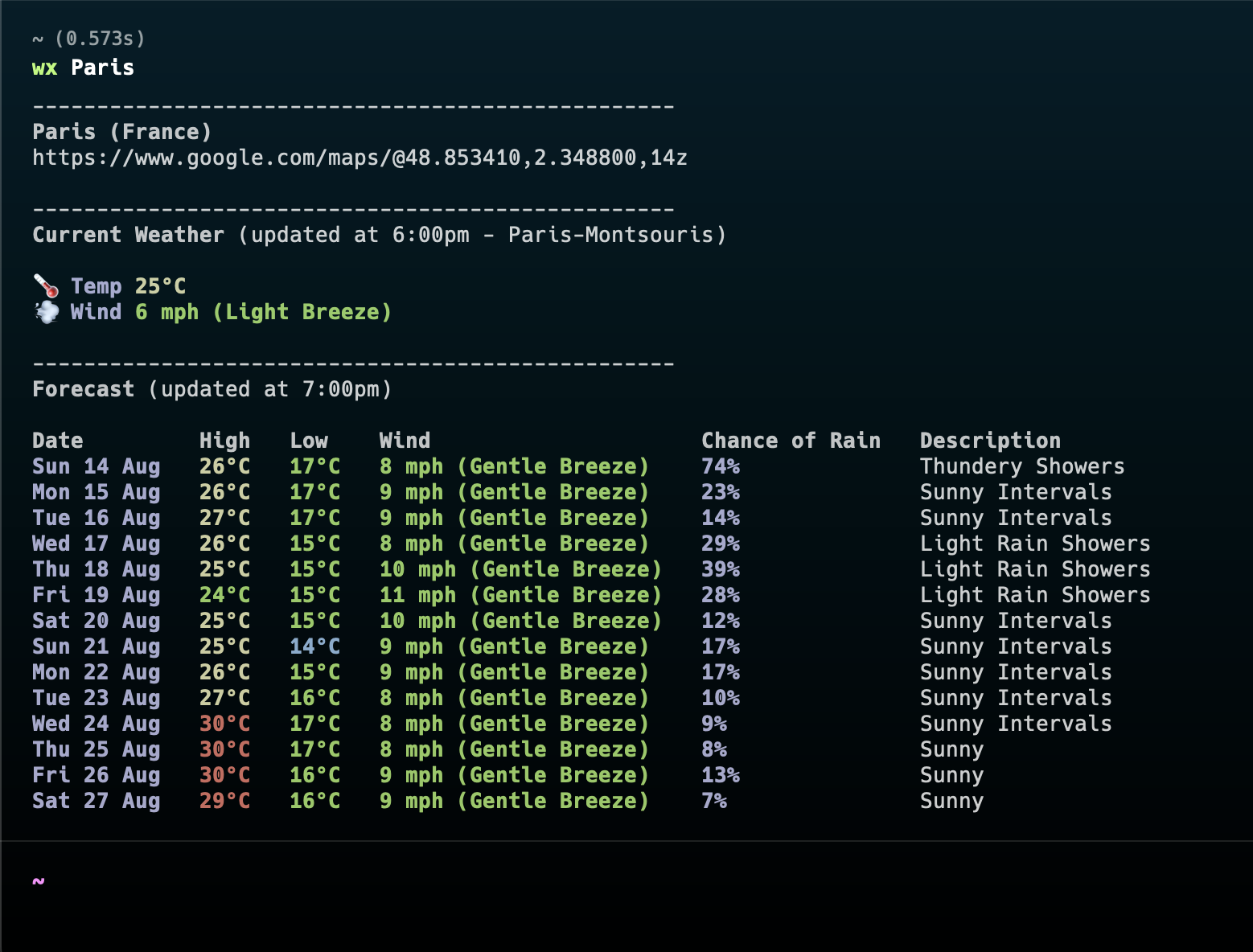The height and width of the screenshot is (952, 1253).
Task: Click the 29°C high on Sat 27 Aug
Action: click(224, 801)
